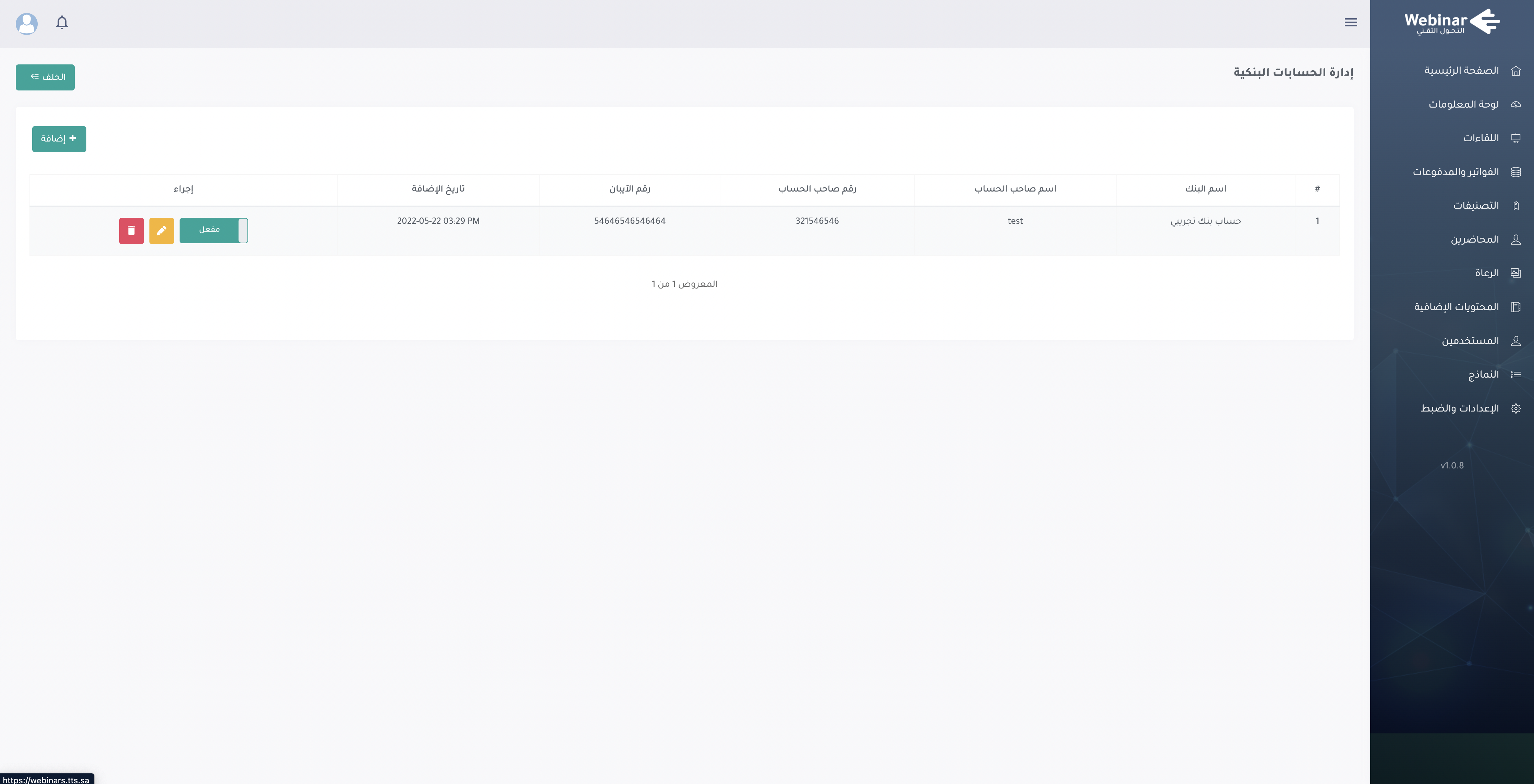Viewport: 1534px width, 784px height.
Task: Toggle the مفعل activation switch
Action: click(214, 230)
